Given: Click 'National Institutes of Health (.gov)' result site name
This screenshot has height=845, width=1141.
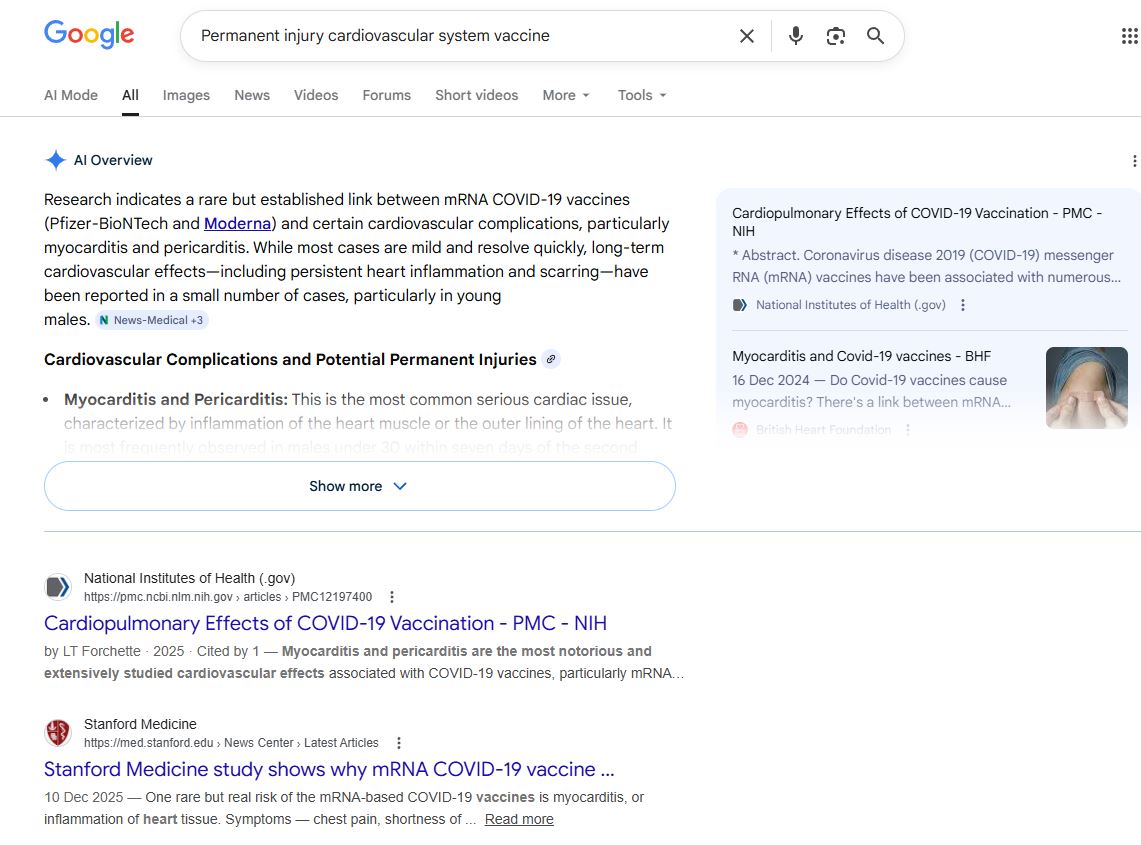Looking at the screenshot, I should point(189,578).
